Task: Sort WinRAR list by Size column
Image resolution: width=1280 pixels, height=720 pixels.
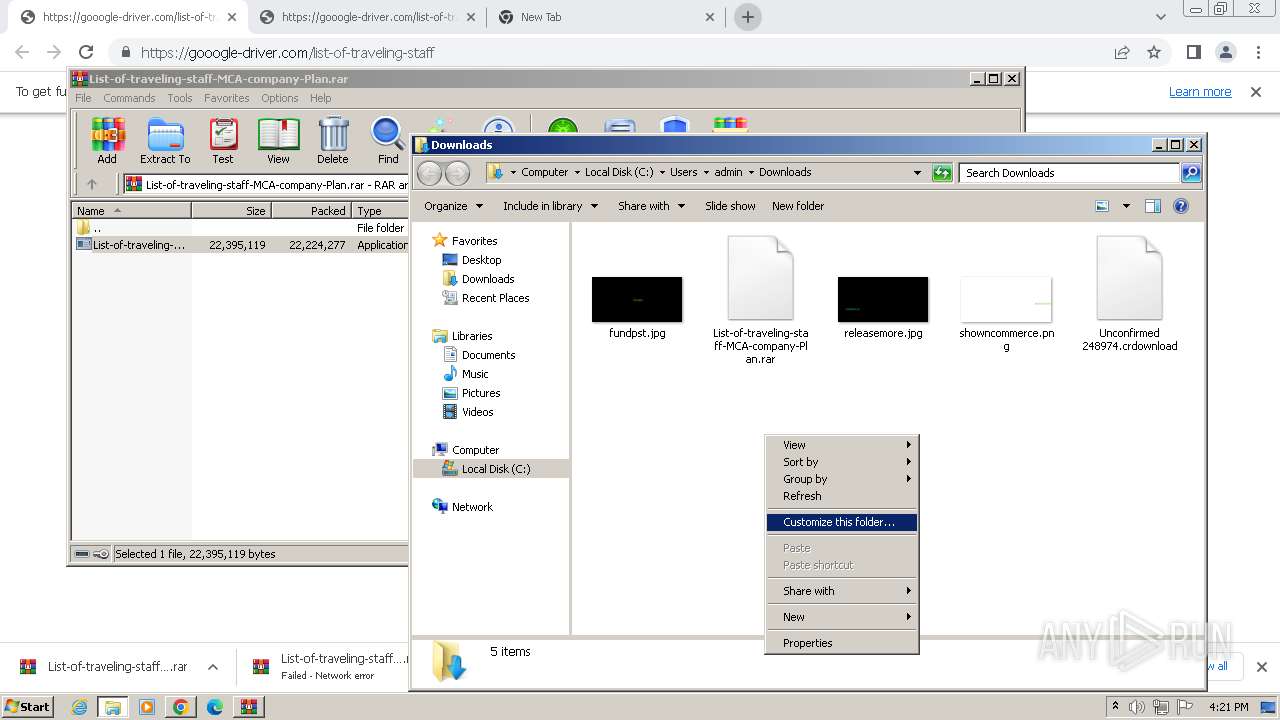Action: point(231,211)
